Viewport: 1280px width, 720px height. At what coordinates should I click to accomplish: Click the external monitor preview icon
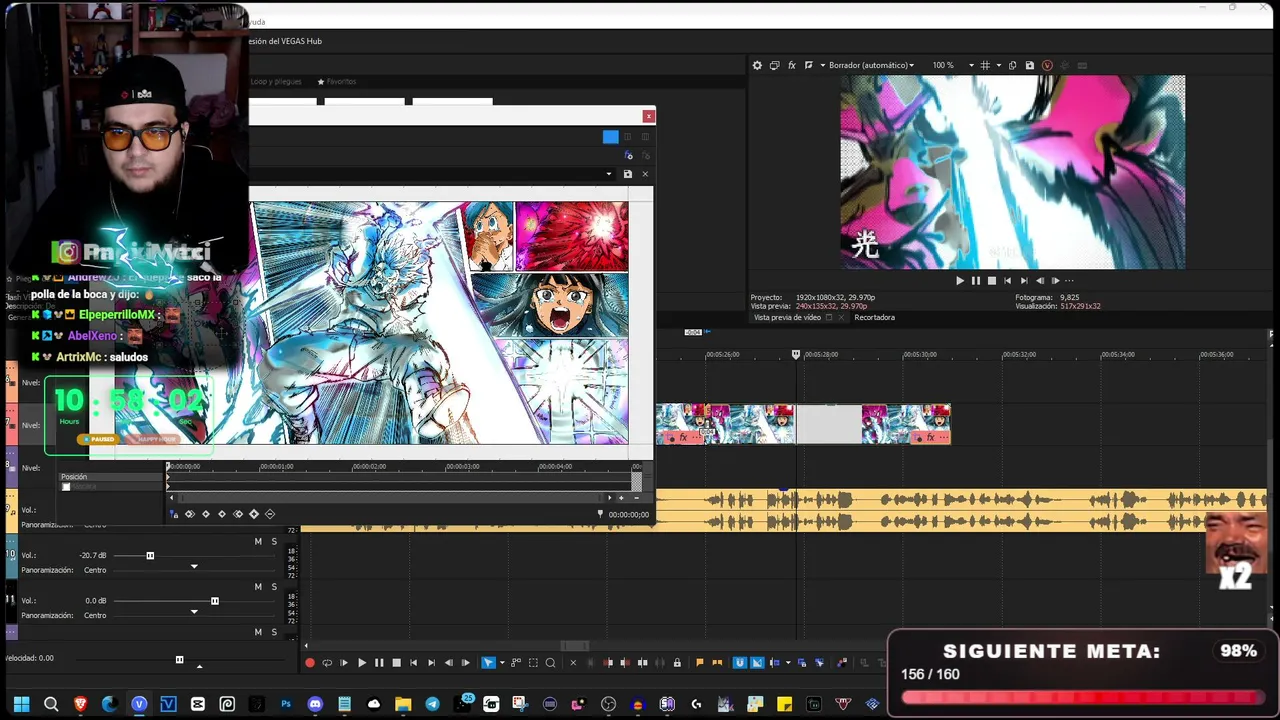pyautogui.click(x=774, y=65)
